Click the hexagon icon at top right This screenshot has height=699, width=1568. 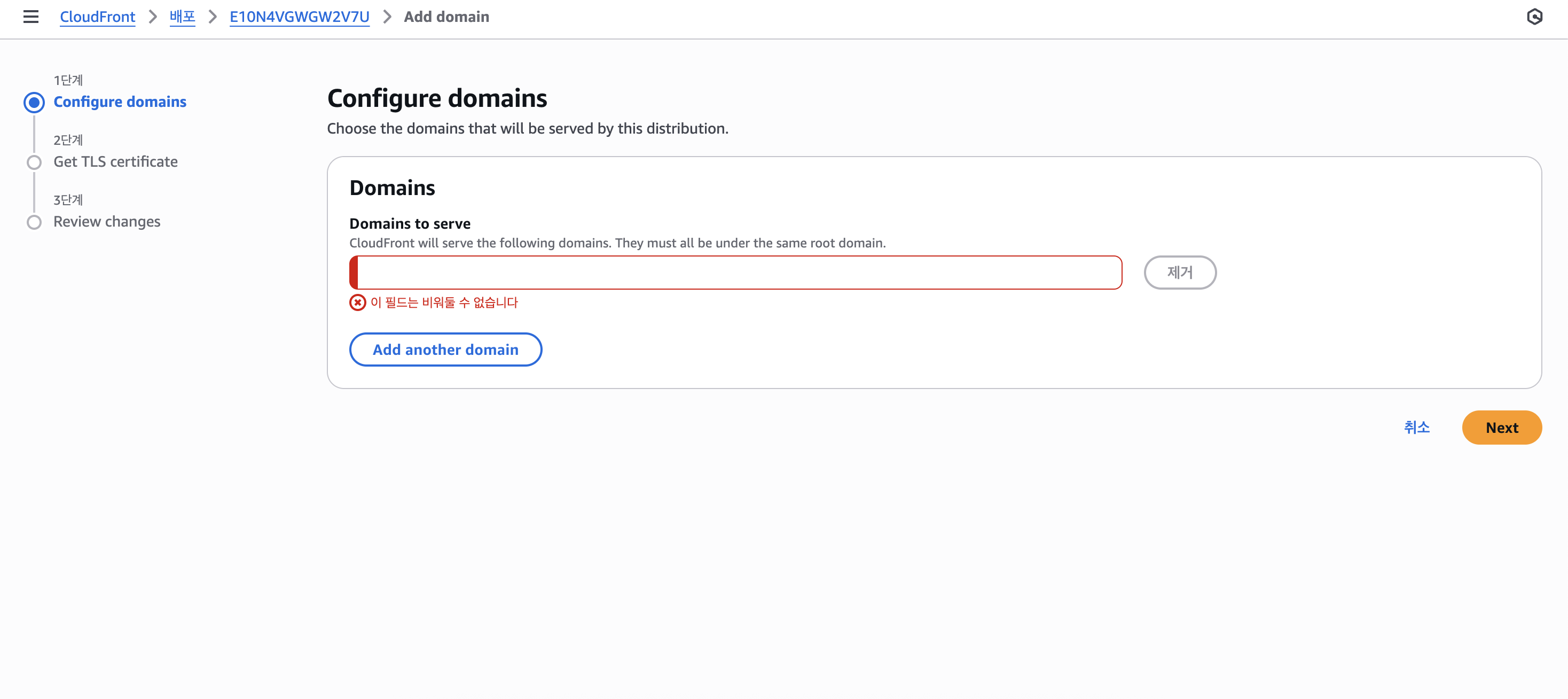(1534, 17)
